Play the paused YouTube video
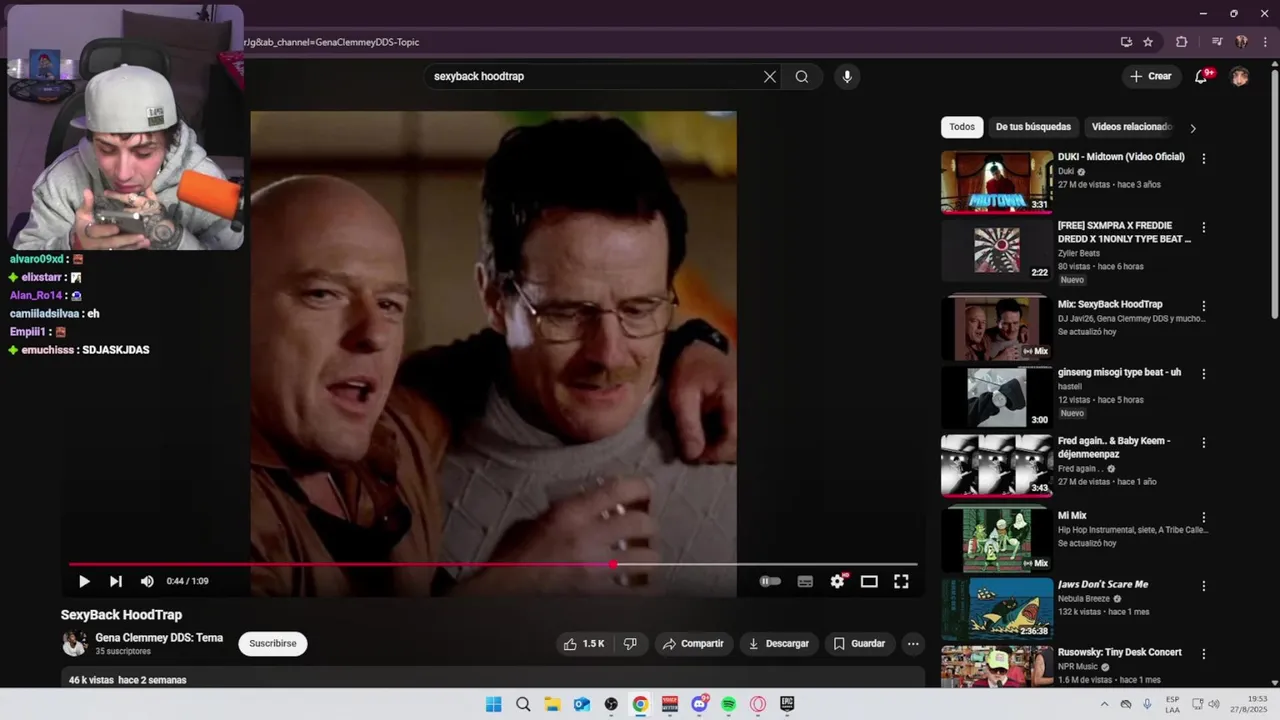The width and height of the screenshot is (1280, 720). (x=84, y=581)
